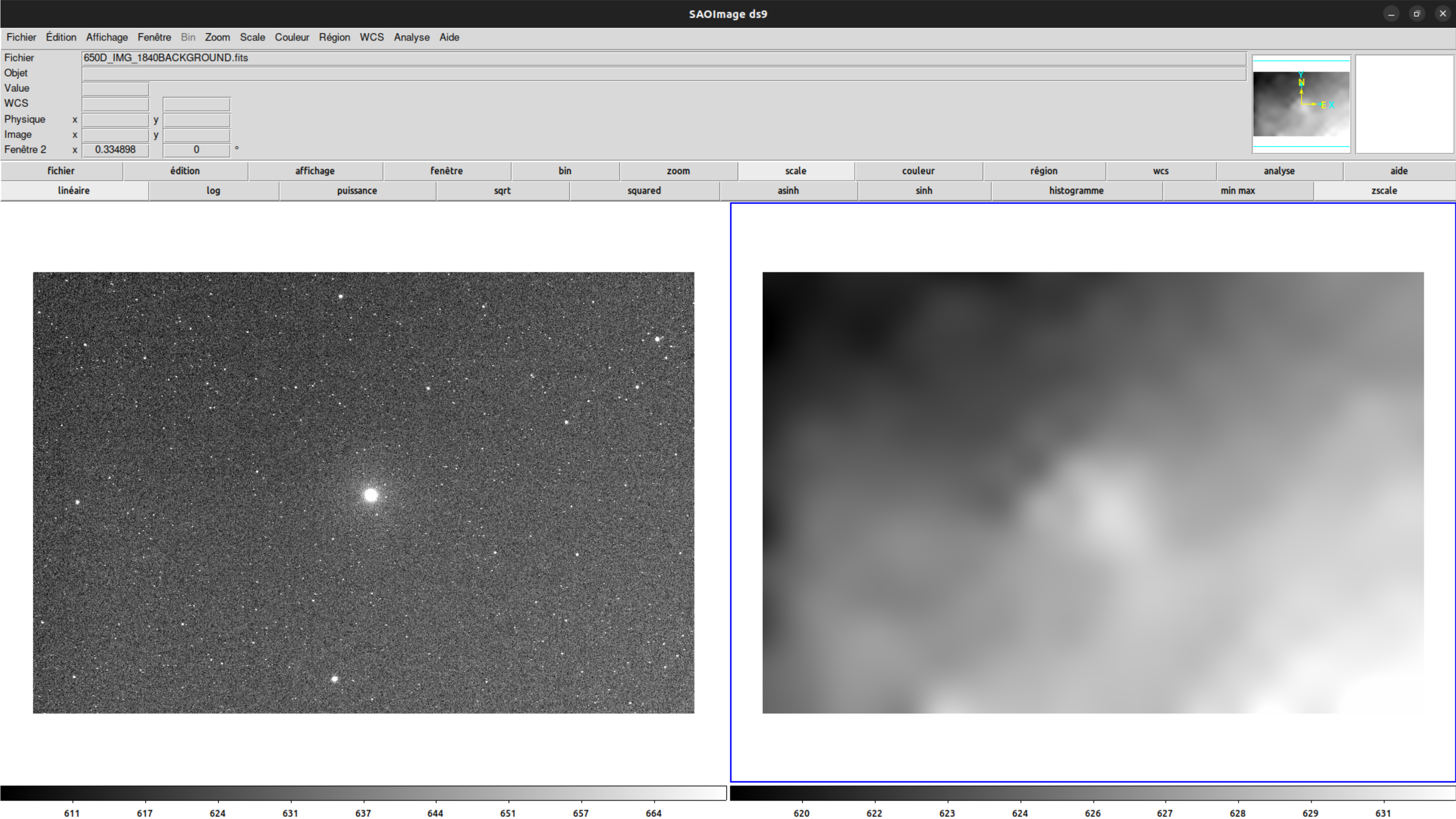Open the Couleur menu
1456x819 pixels.
pos(292,37)
